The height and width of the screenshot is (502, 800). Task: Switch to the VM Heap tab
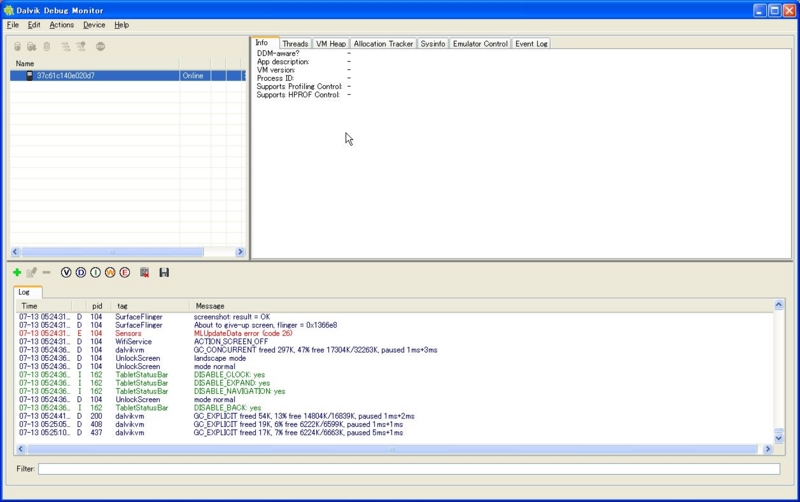click(331, 44)
